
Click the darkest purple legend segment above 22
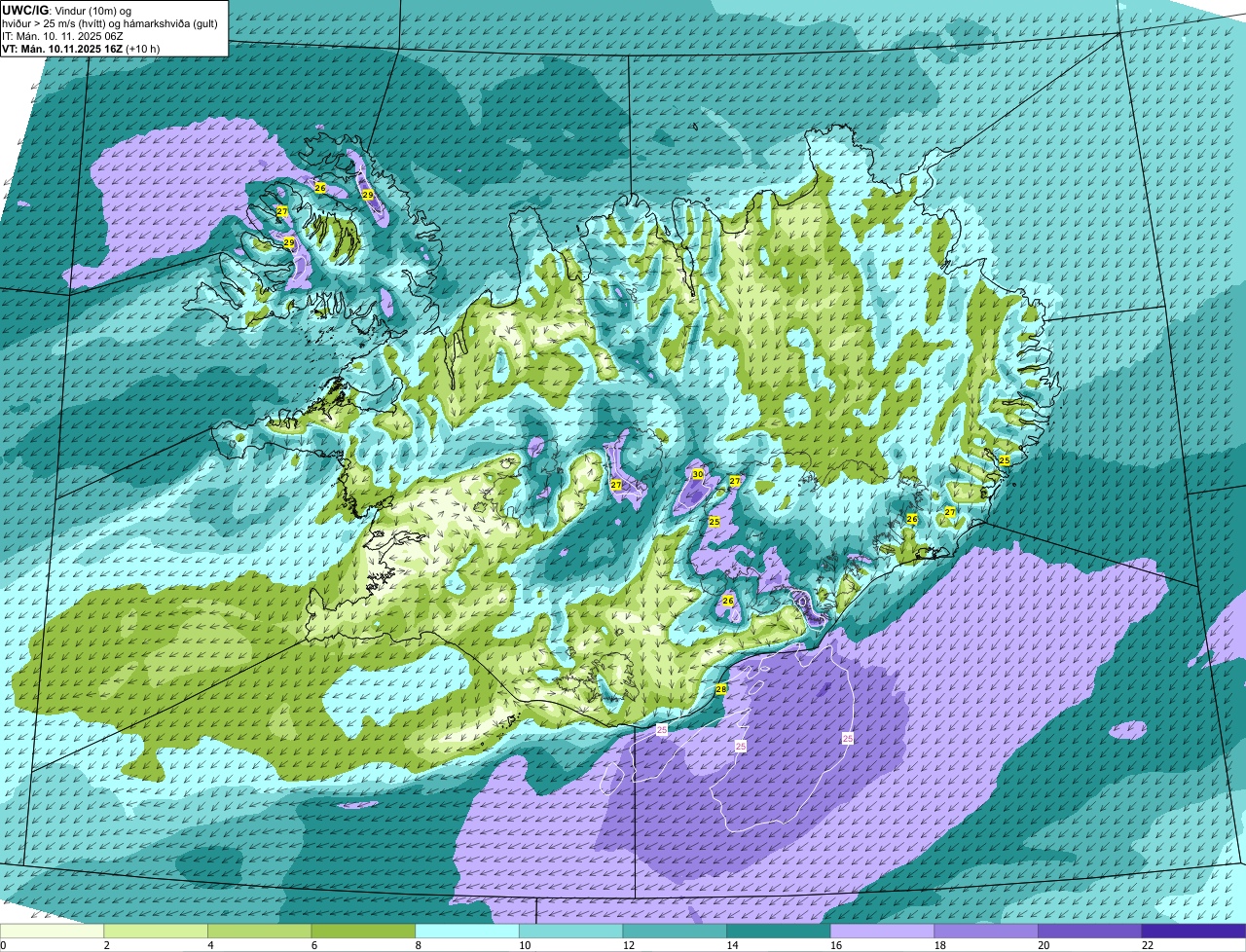[1194, 931]
